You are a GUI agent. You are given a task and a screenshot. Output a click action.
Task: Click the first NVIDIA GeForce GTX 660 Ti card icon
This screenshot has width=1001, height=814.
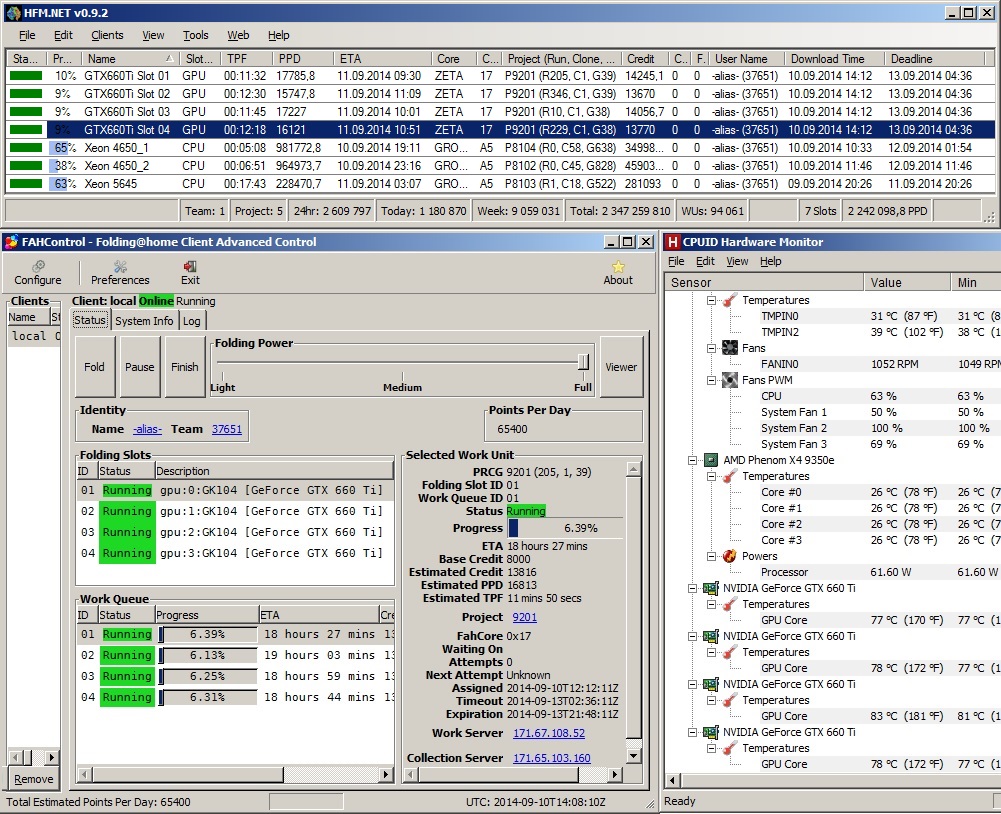711,588
